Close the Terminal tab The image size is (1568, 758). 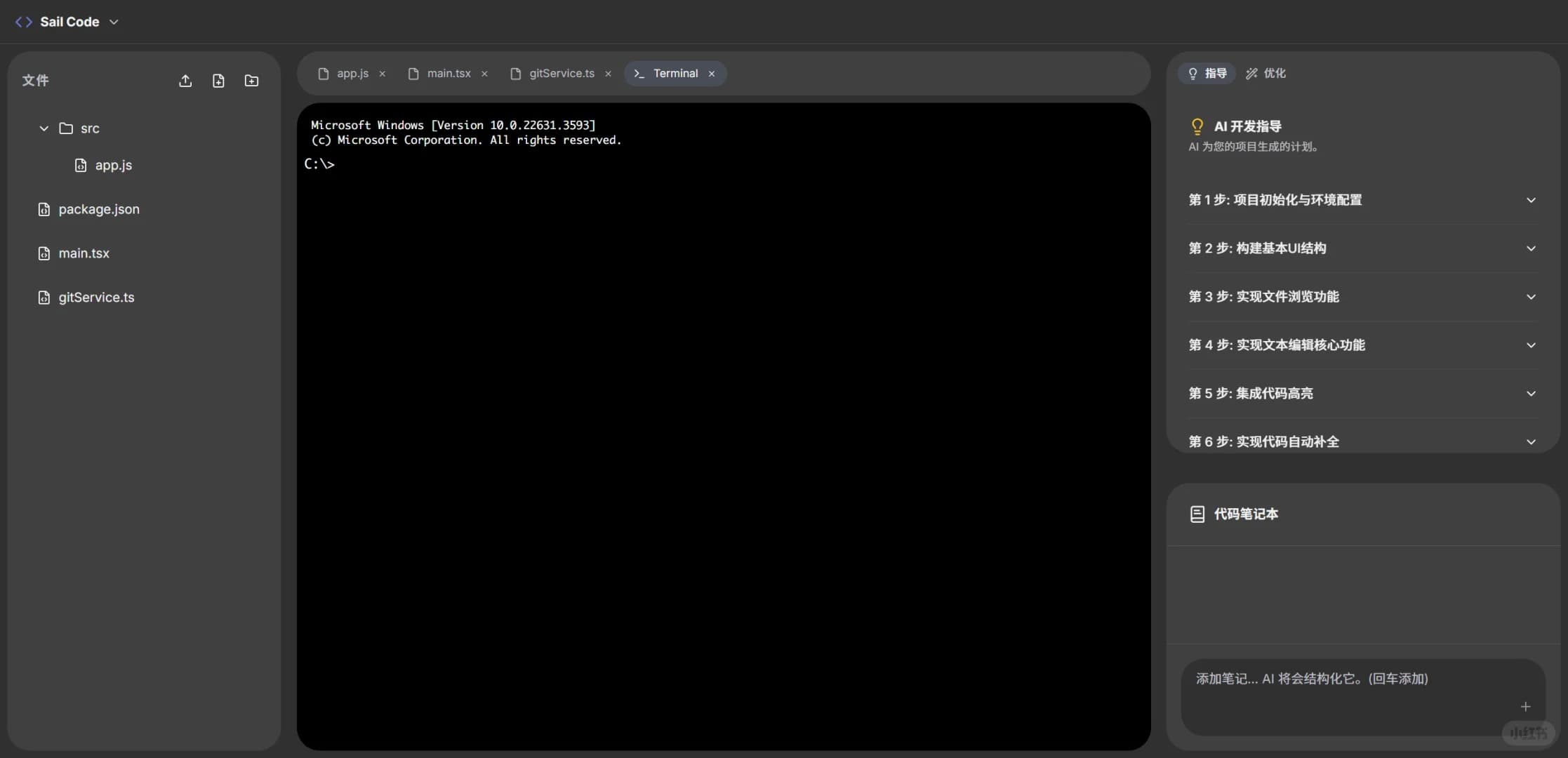tap(712, 74)
